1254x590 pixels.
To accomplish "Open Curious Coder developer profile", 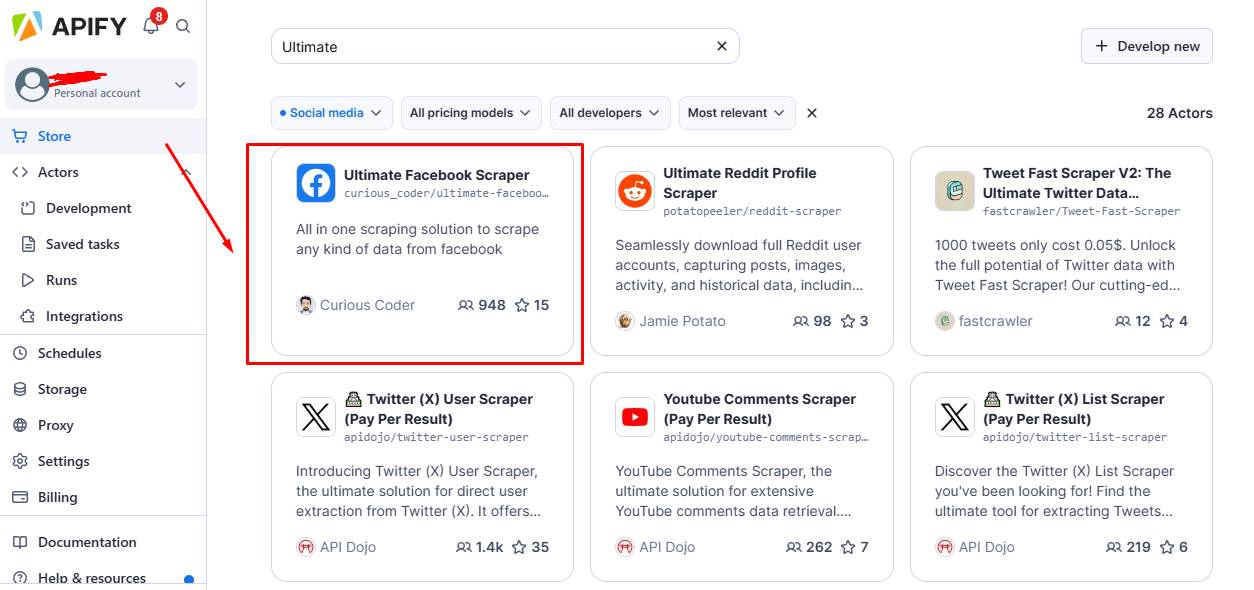I will [x=356, y=305].
